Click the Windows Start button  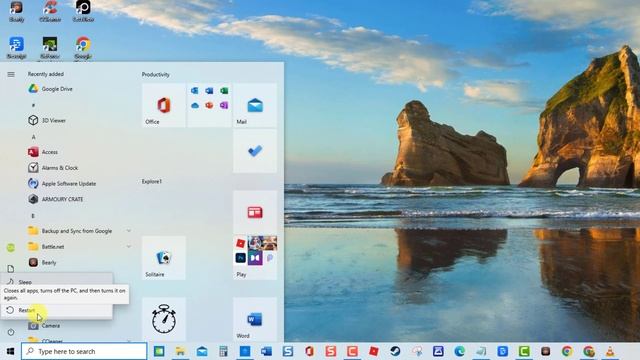[x=11, y=351]
